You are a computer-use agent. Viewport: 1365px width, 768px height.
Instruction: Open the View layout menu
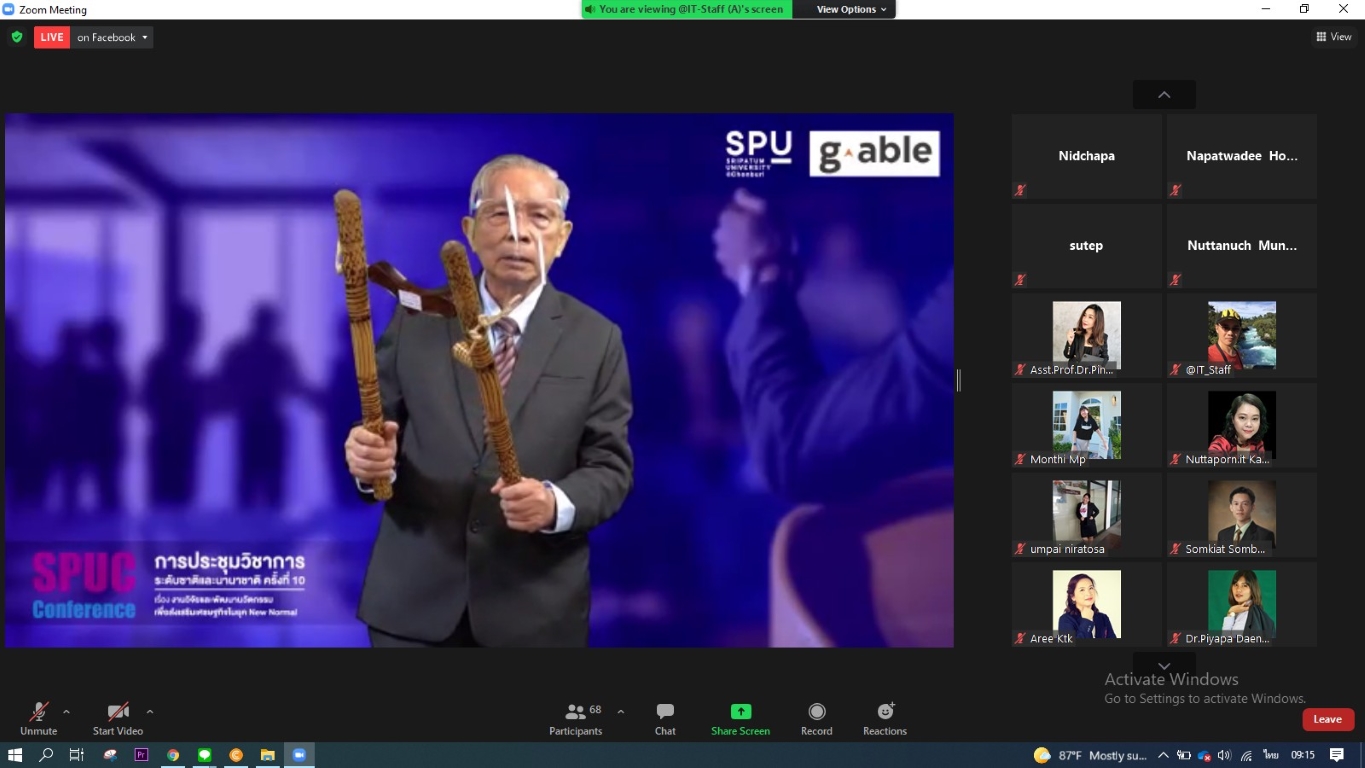pos(1334,37)
